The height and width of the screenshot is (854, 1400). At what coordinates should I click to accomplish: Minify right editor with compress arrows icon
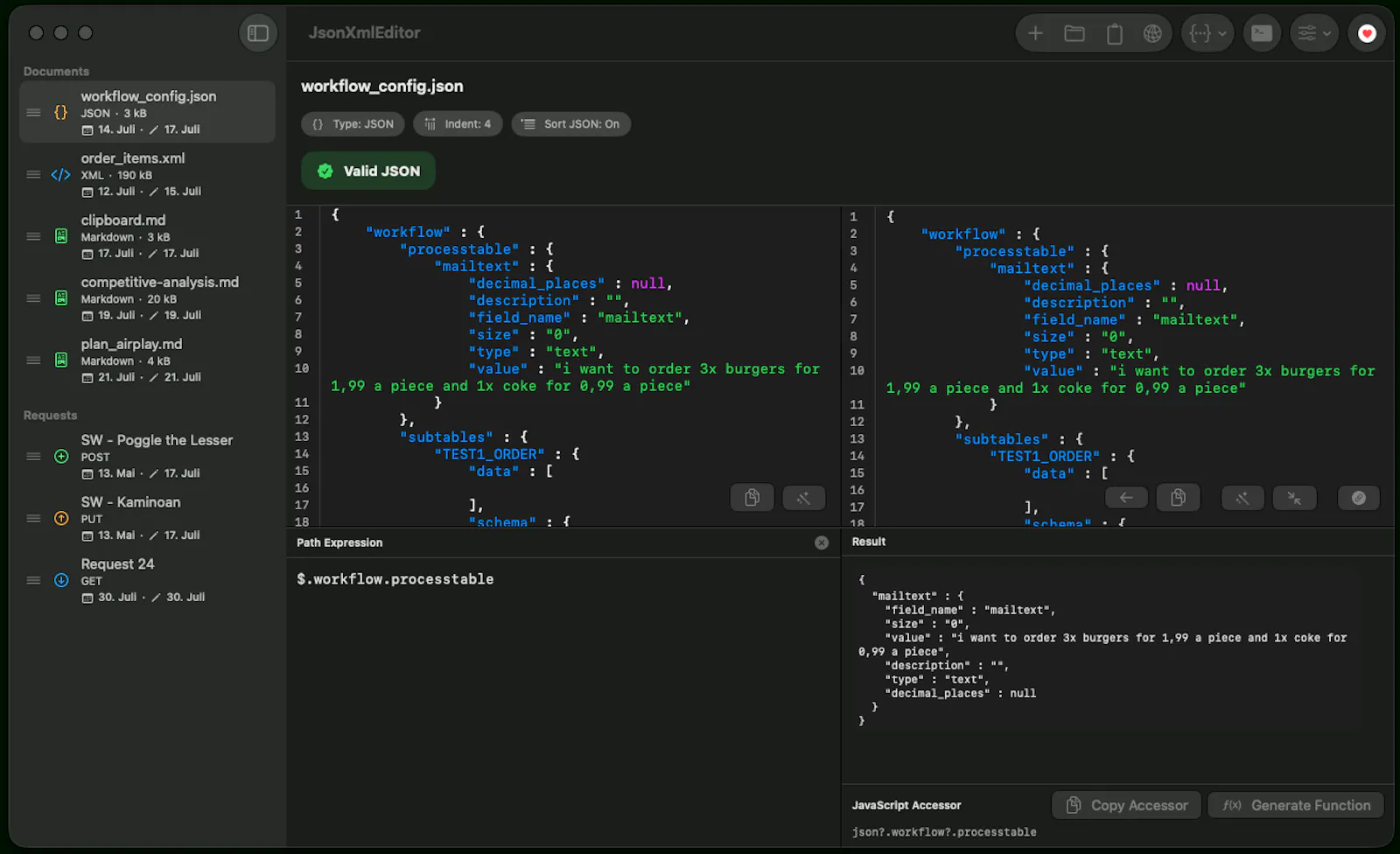coord(1294,498)
